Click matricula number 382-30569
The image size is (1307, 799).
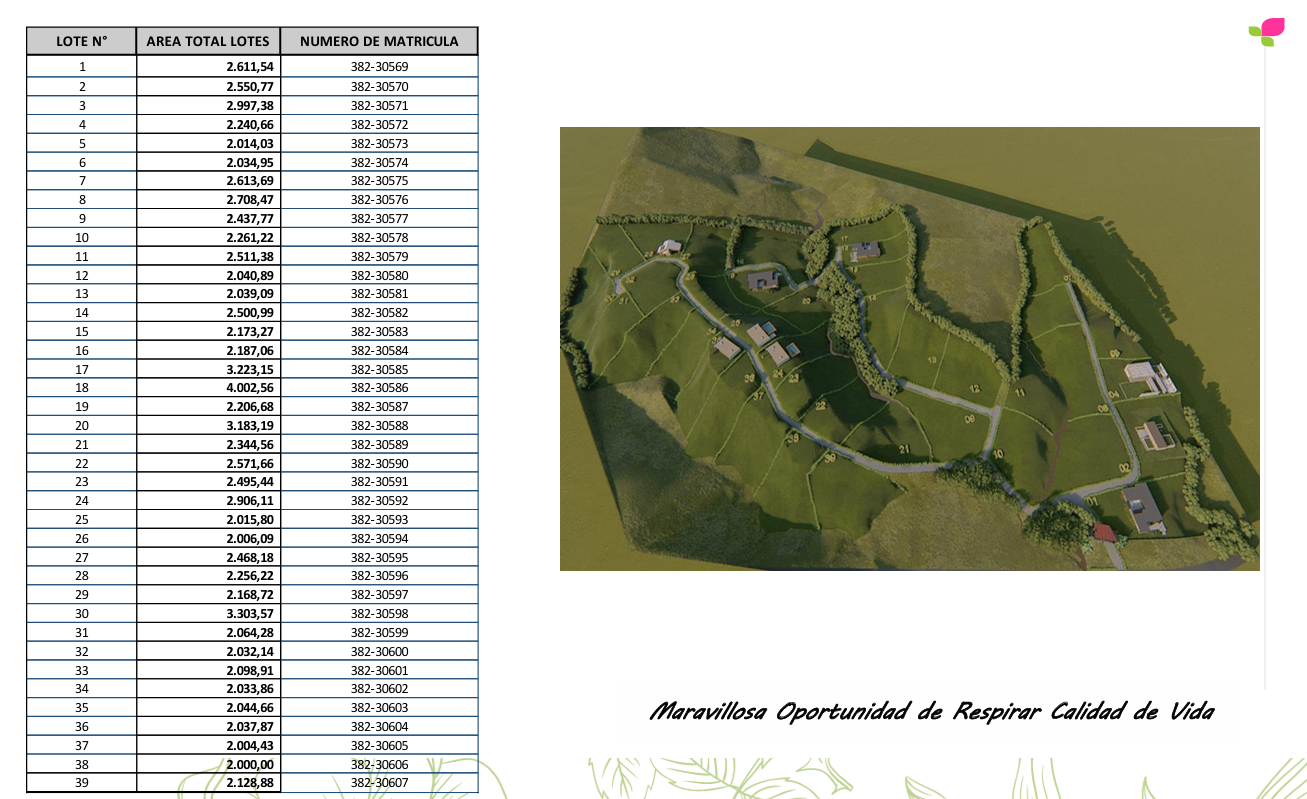tap(379, 67)
